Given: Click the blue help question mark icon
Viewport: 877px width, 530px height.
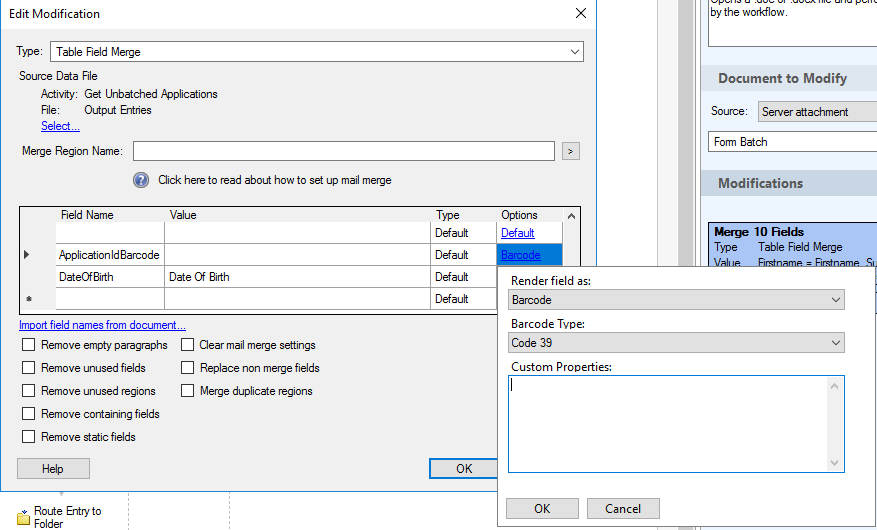Looking at the screenshot, I should coord(142,180).
